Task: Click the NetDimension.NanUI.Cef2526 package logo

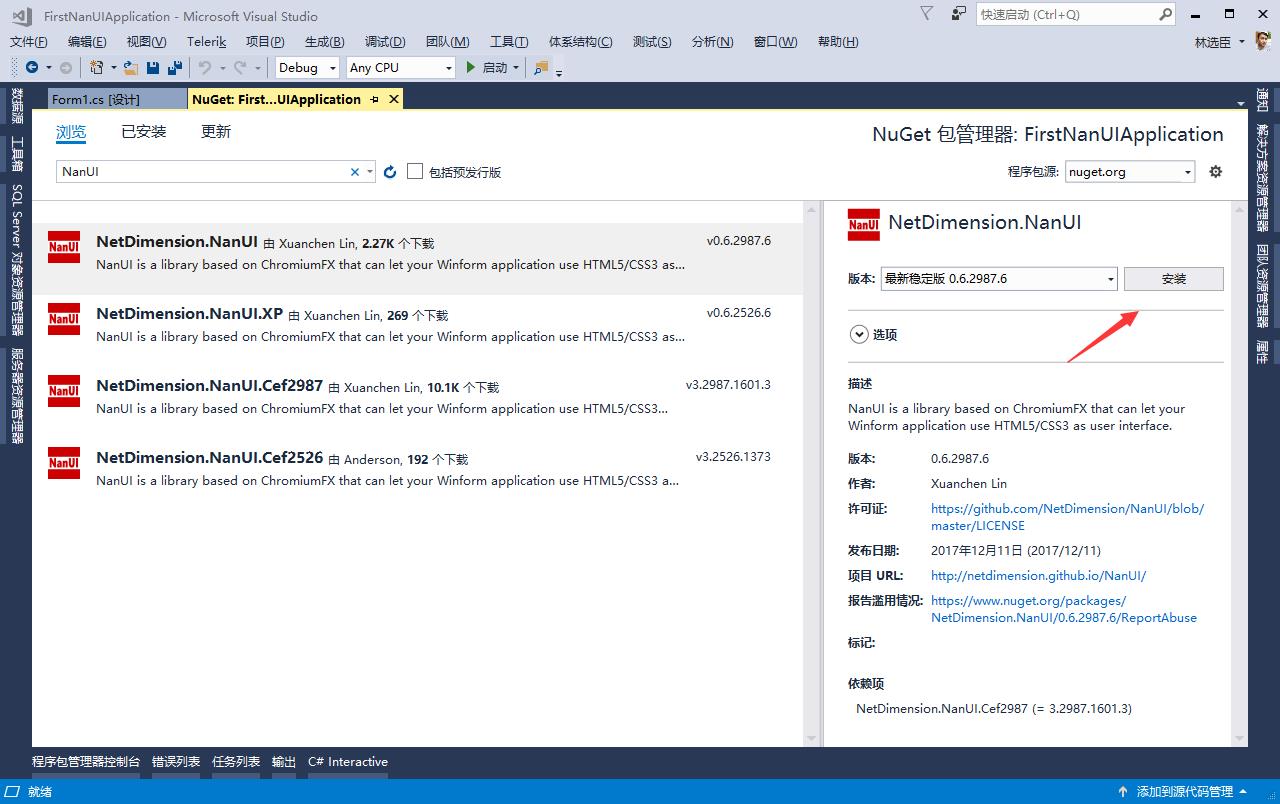Action: click(x=64, y=463)
